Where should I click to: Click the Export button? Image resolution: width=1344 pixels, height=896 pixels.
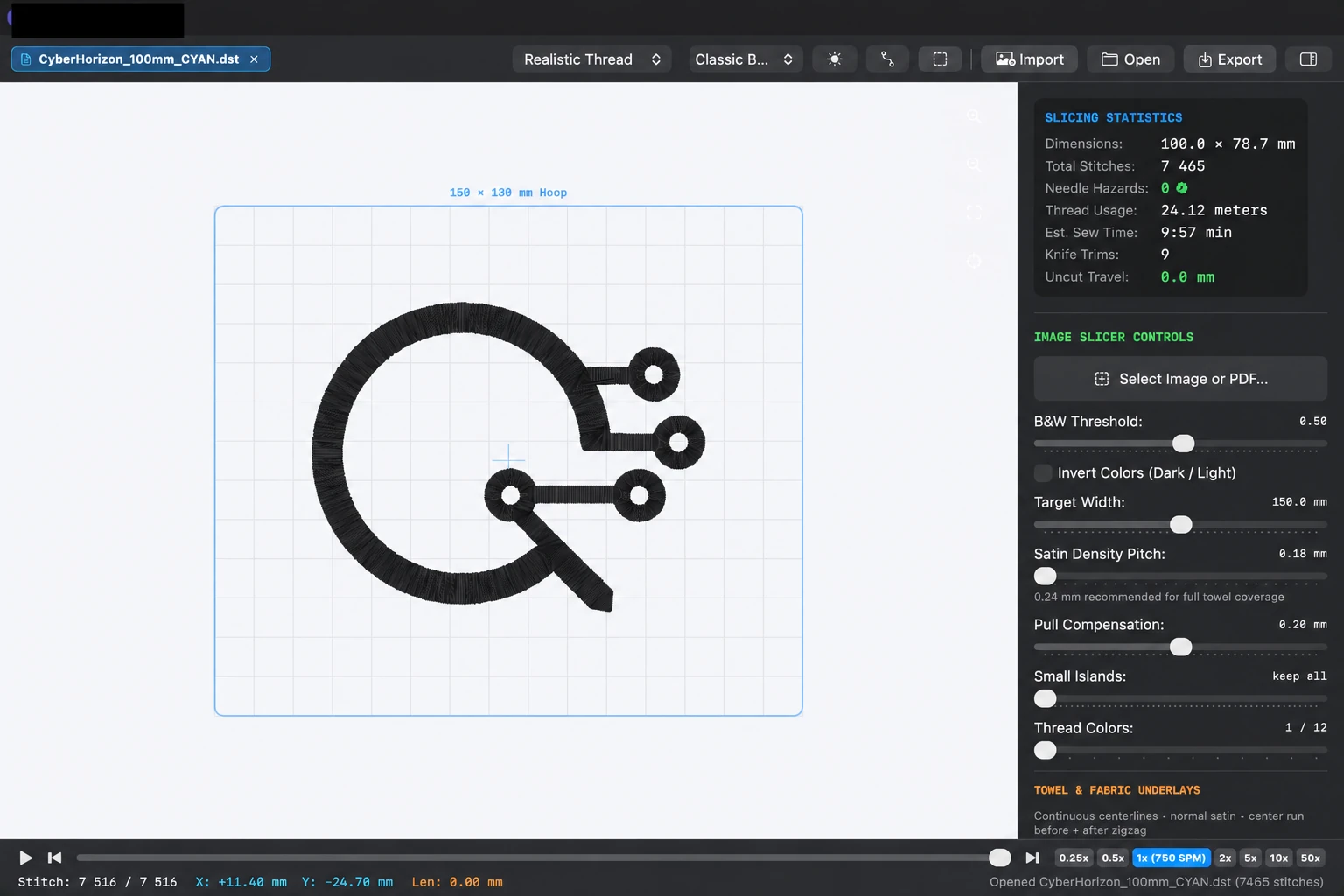click(x=1229, y=59)
